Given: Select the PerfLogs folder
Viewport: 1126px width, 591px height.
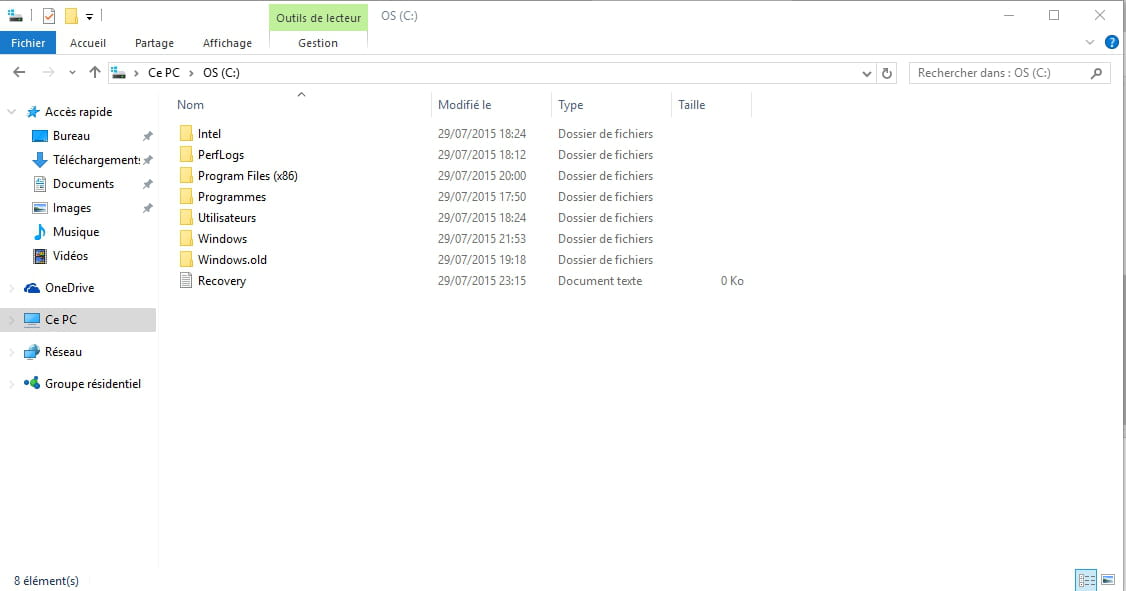Looking at the screenshot, I should pyautogui.click(x=220, y=154).
